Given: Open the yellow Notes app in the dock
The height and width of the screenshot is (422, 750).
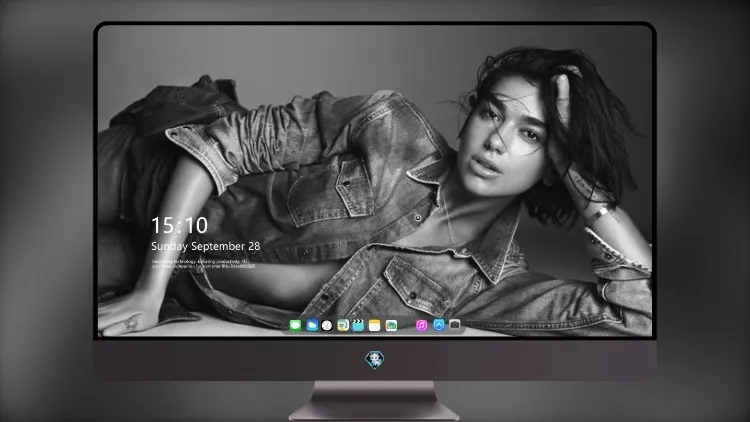Looking at the screenshot, I should 375,326.
